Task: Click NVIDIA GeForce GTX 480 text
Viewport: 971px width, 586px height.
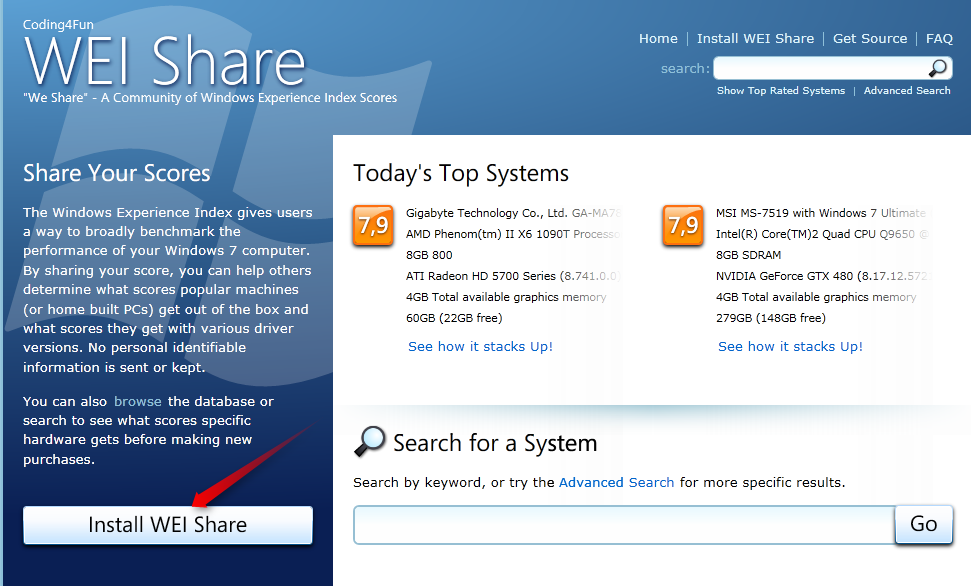Action: [823, 276]
